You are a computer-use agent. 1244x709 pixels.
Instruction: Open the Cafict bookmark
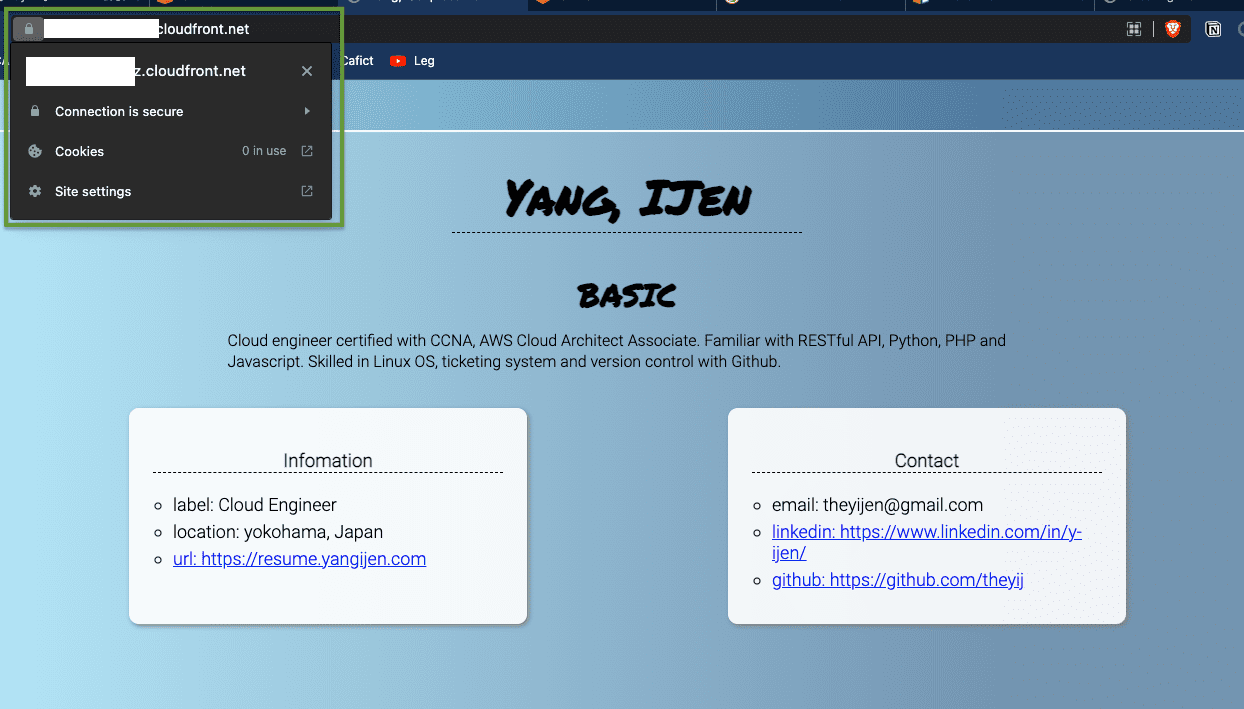point(356,61)
